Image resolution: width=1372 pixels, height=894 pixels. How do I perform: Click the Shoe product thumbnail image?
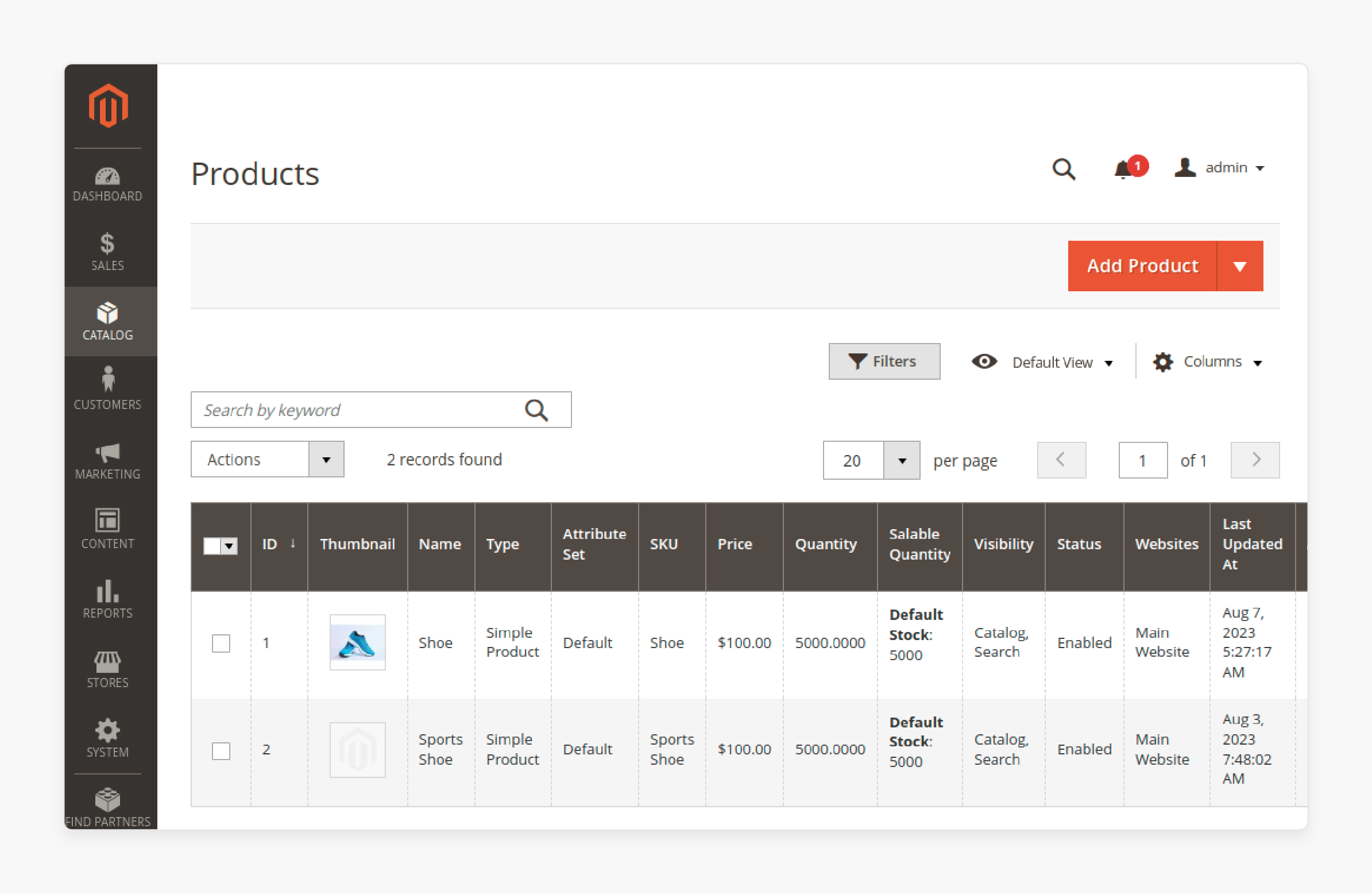(357, 642)
